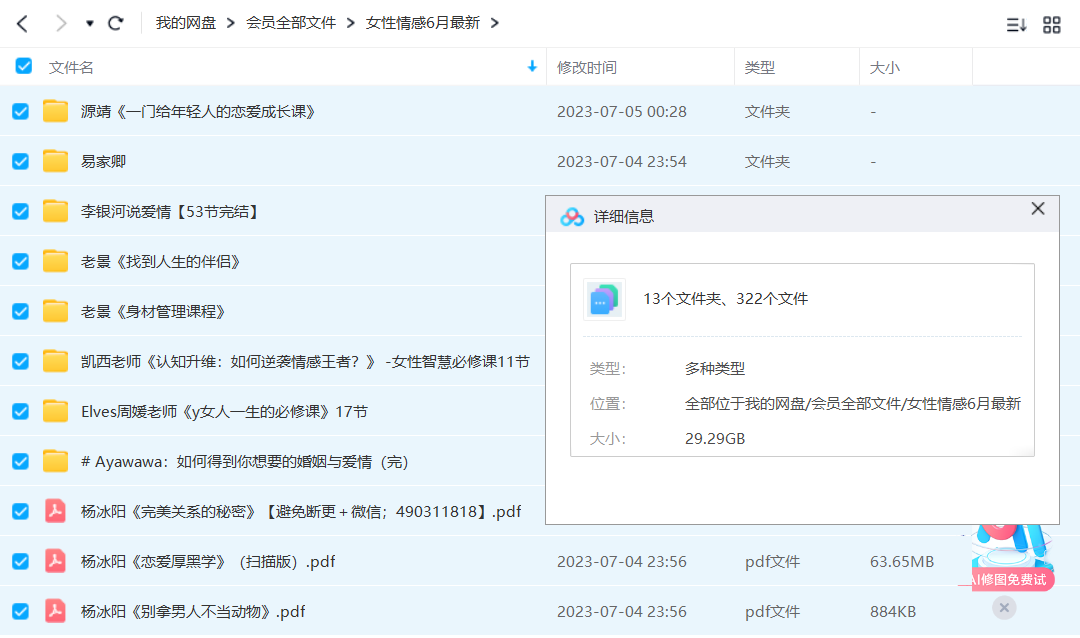Open the 老景《找到人生的伴侣》 folder
The width and height of the screenshot is (1080, 638).
[160, 261]
